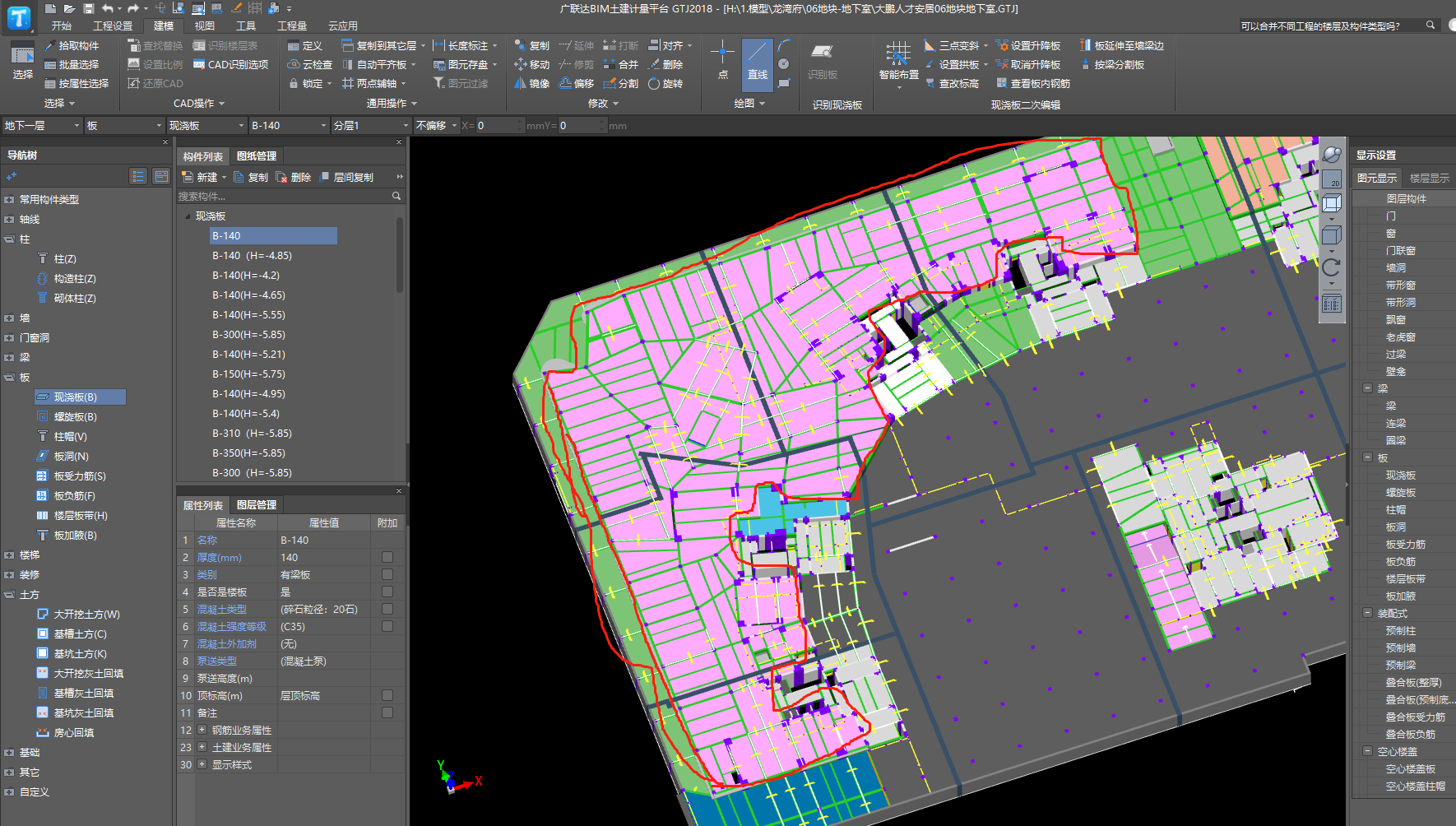Image resolution: width=1456 pixels, height=826 pixels.
Task: Collapse the 装配式 group in display settings
Action: (x=1367, y=613)
